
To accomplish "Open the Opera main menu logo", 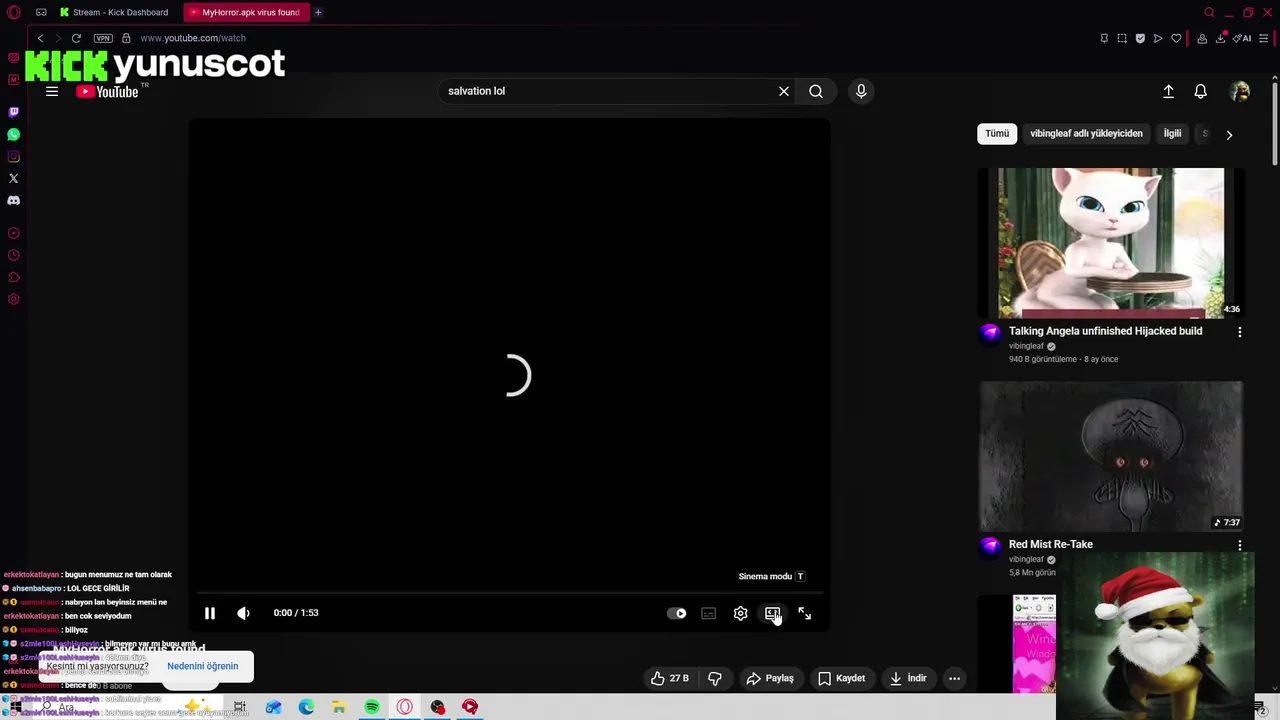I will [13, 12].
